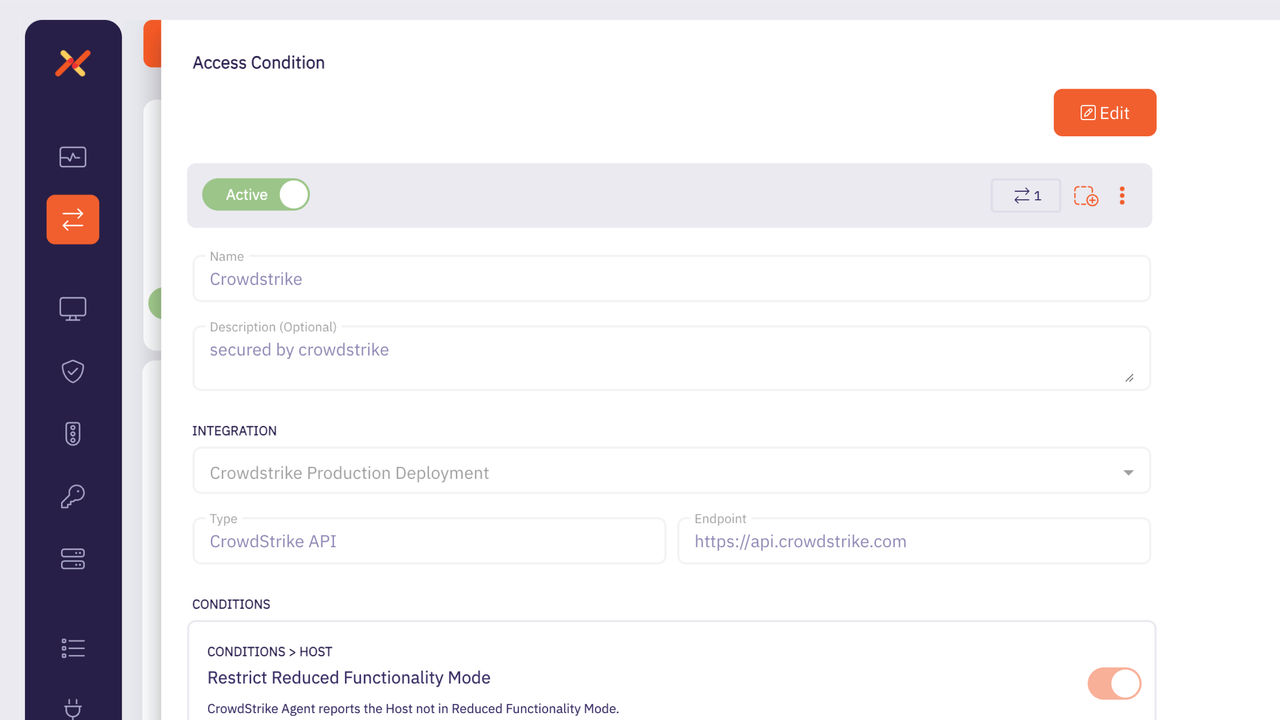Click the Name field containing Crowdstrike
Viewport: 1280px width, 720px height.
[671, 279]
